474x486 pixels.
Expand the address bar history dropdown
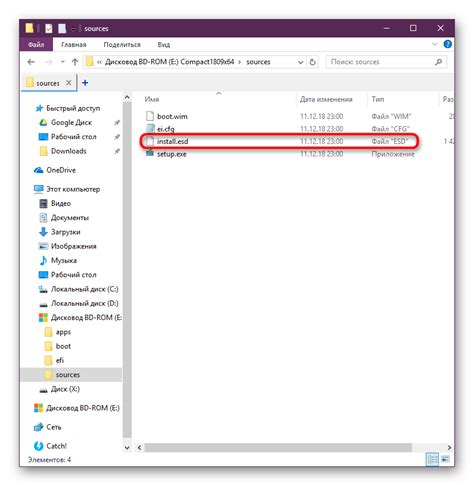tap(300, 62)
